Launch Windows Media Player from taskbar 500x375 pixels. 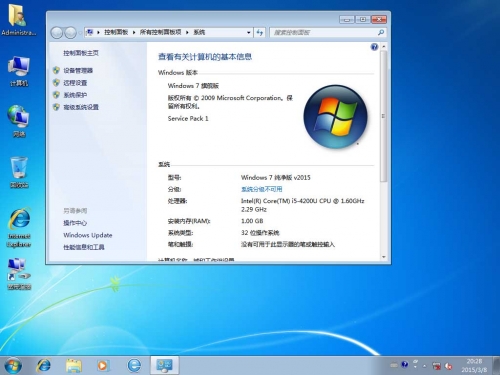click(x=103, y=366)
